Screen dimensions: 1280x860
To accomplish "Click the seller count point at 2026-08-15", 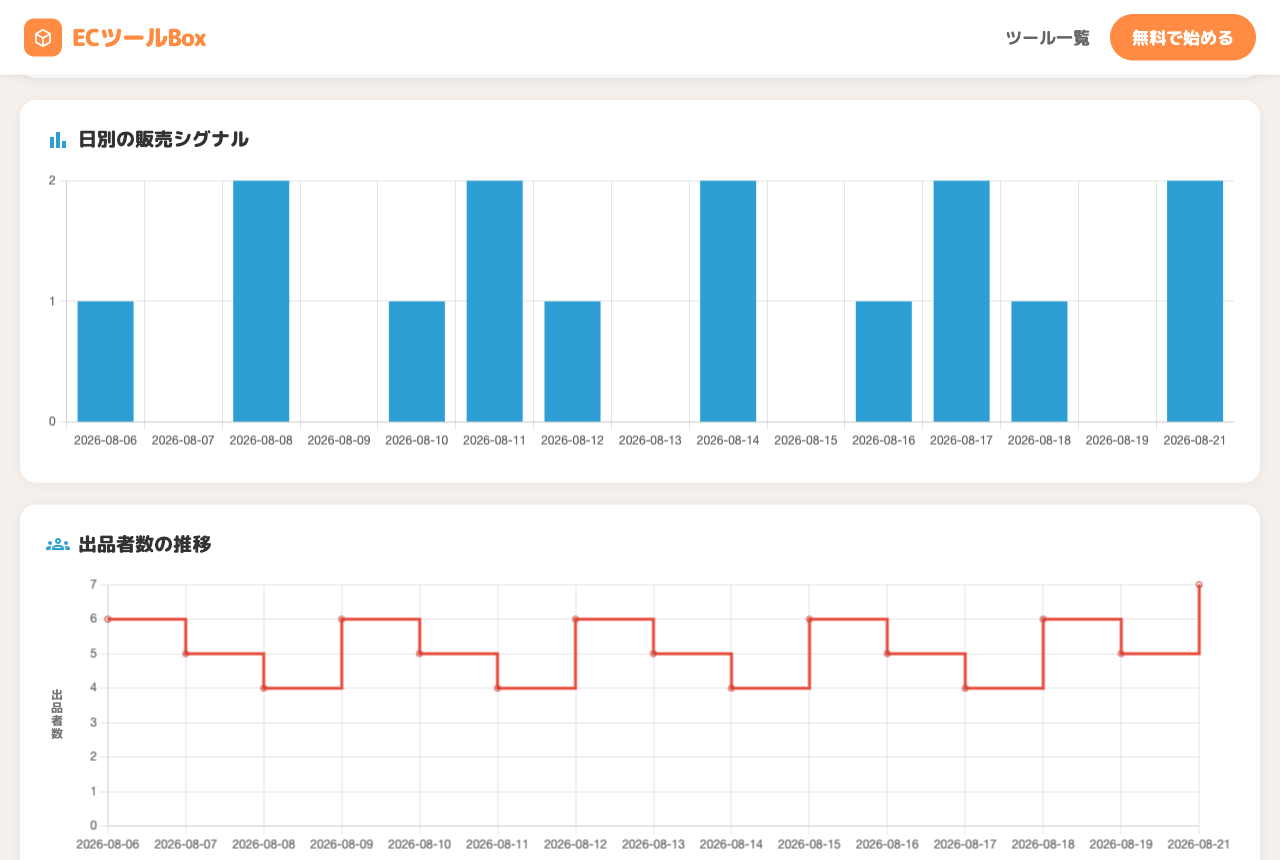I will (809, 619).
